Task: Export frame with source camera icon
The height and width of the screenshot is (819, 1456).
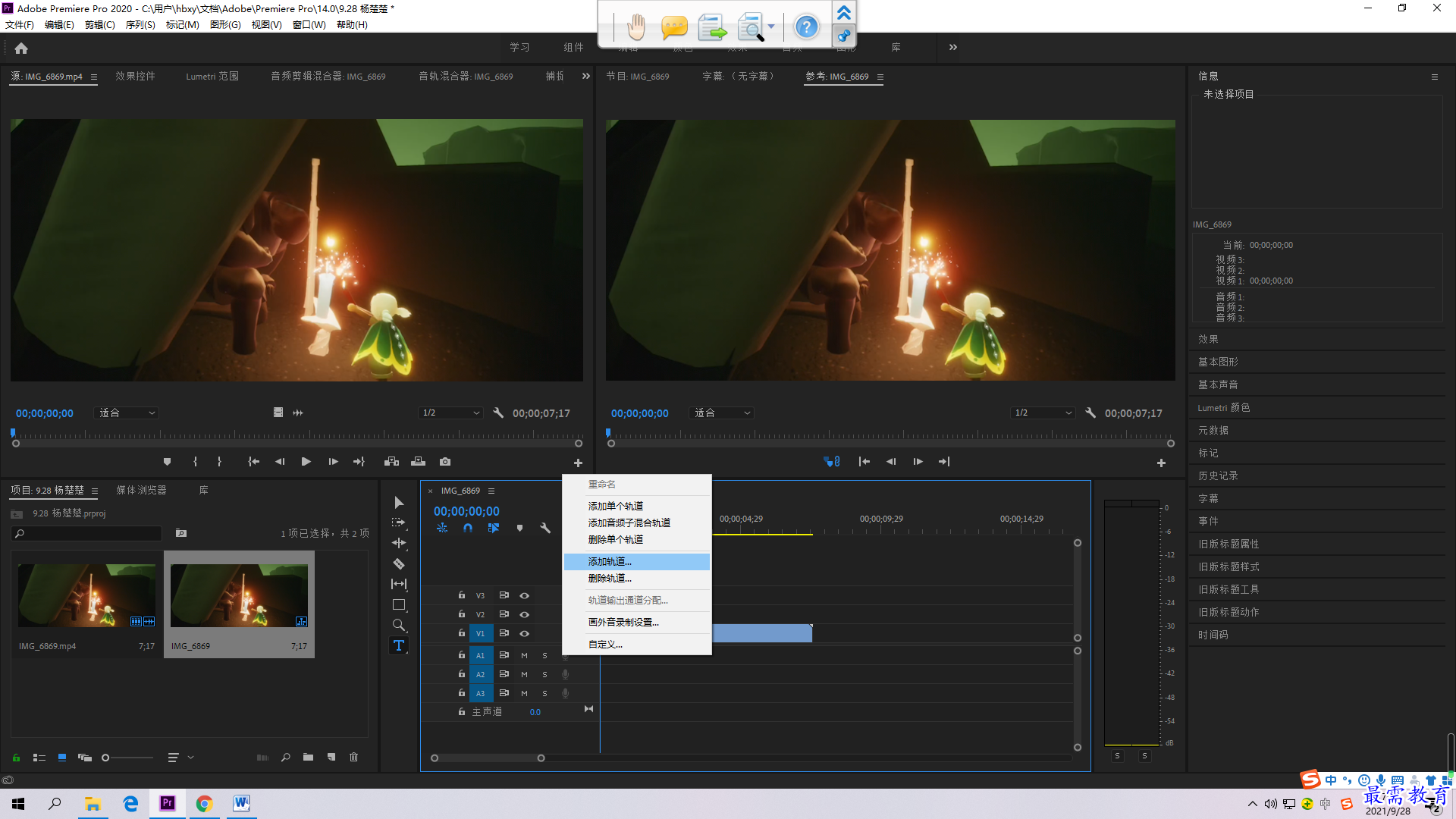Action: [445, 462]
